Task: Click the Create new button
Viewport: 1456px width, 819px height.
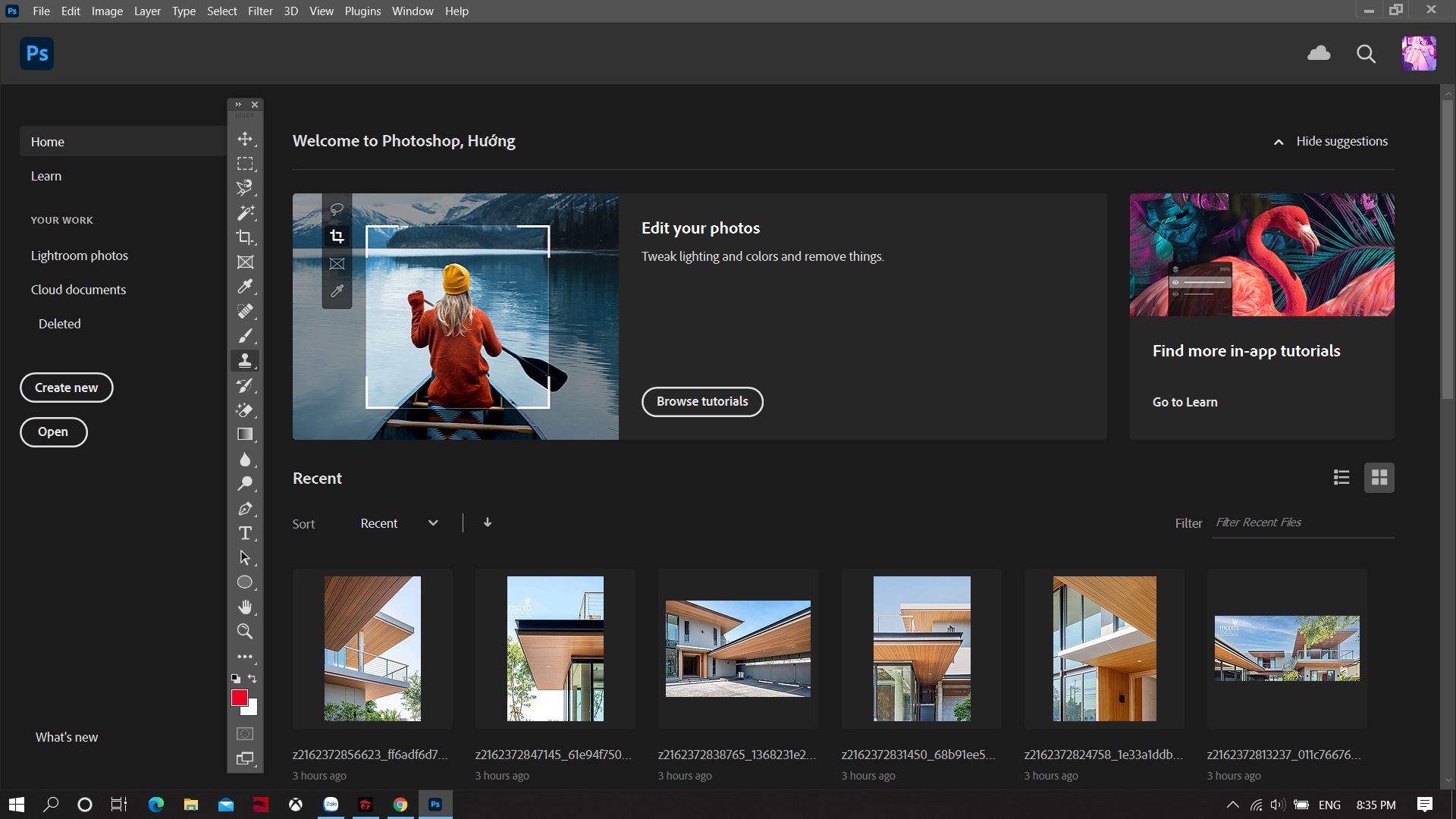Action: point(67,388)
